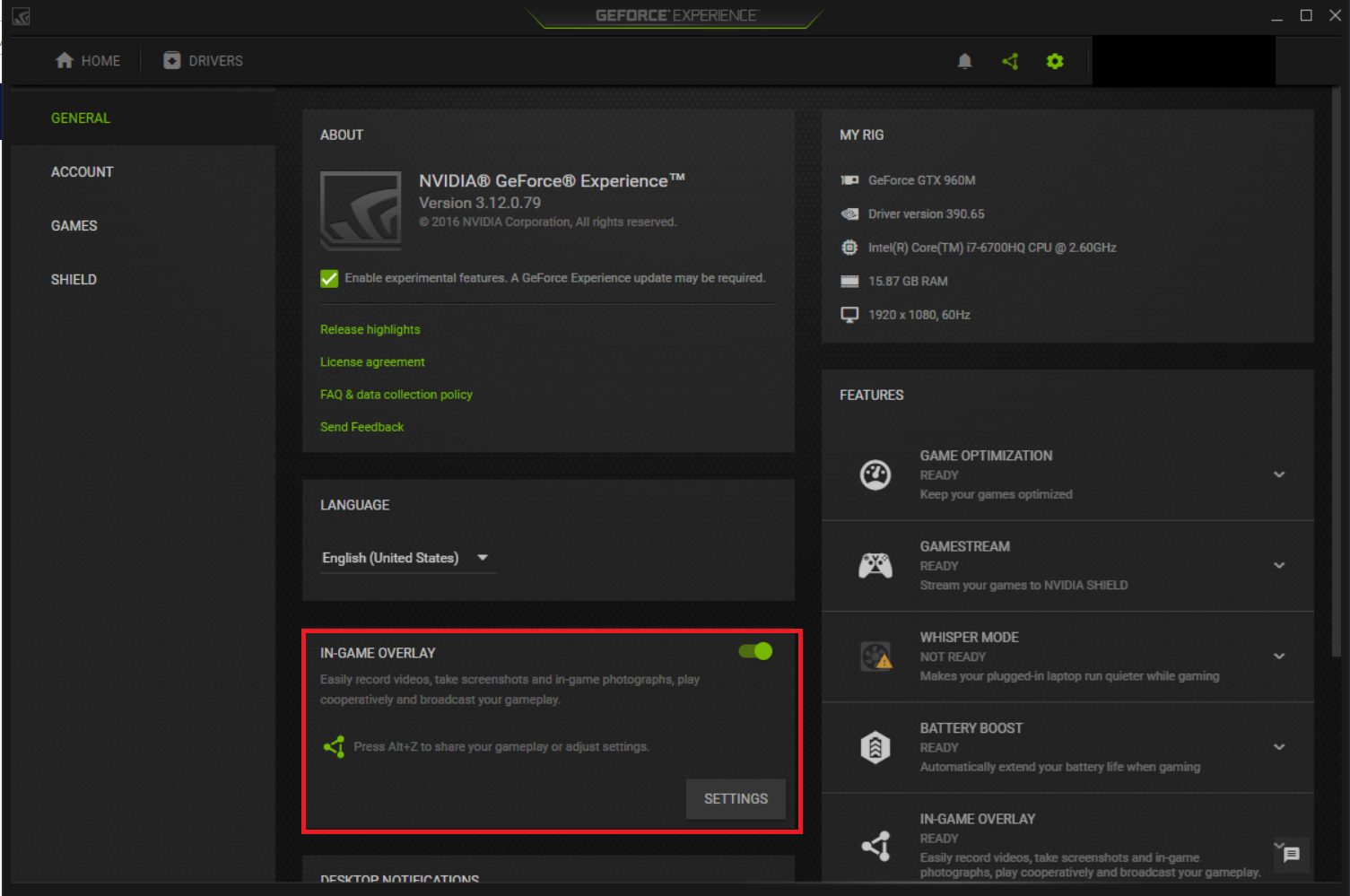Open the notifications bell icon
The image size is (1350, 896).
pyautogui.click(x=964, y=61)
